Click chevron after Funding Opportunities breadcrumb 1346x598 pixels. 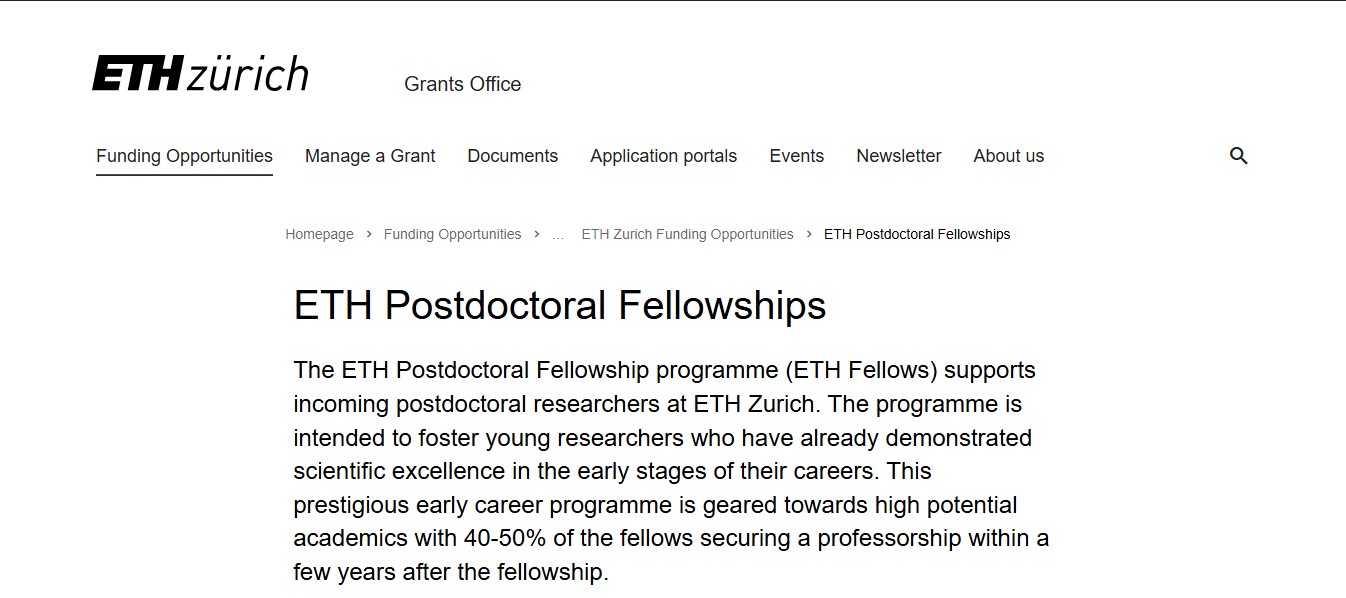point(537,234)
